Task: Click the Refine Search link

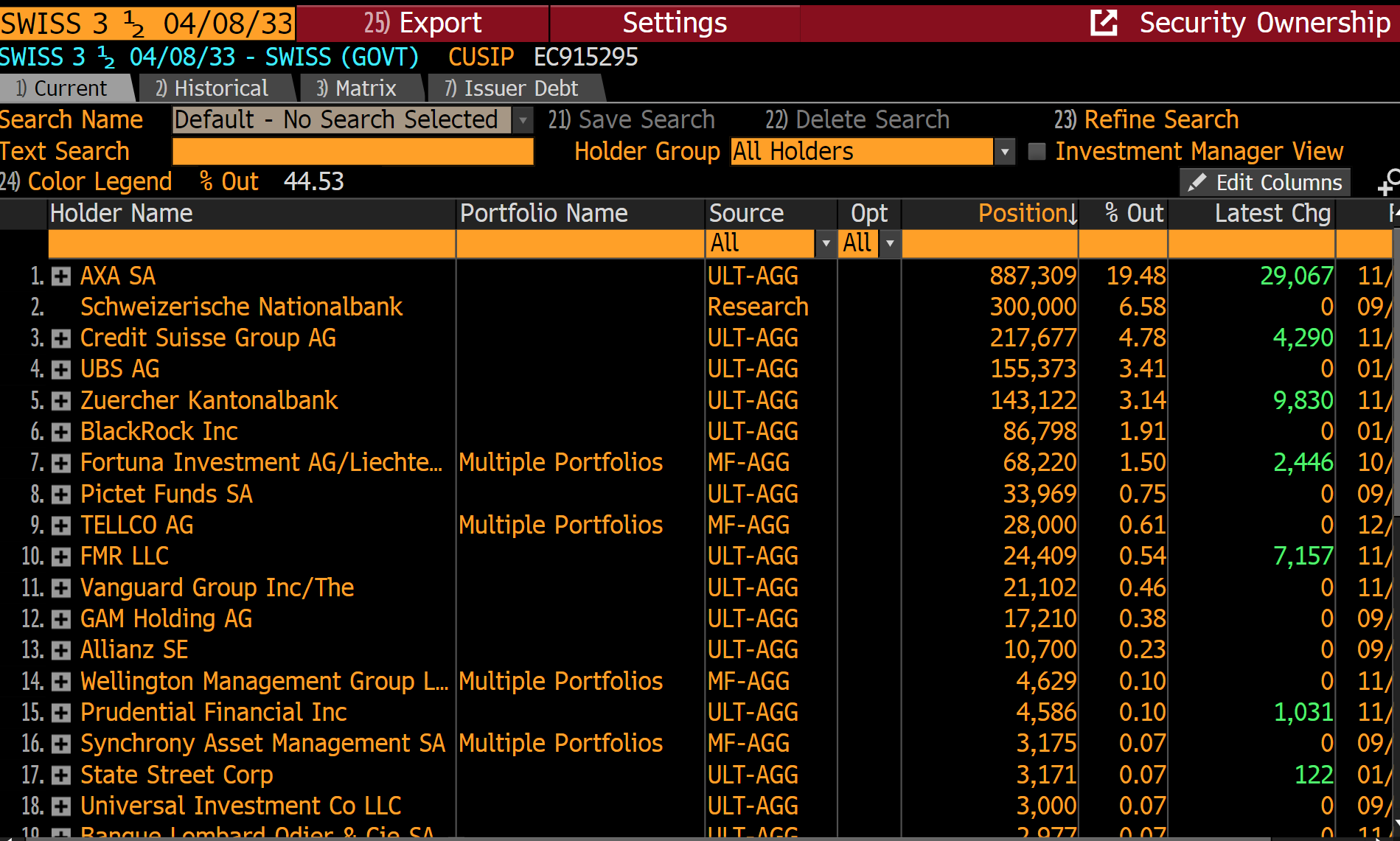Action: pyautogui.click(x=1146, y=119)
